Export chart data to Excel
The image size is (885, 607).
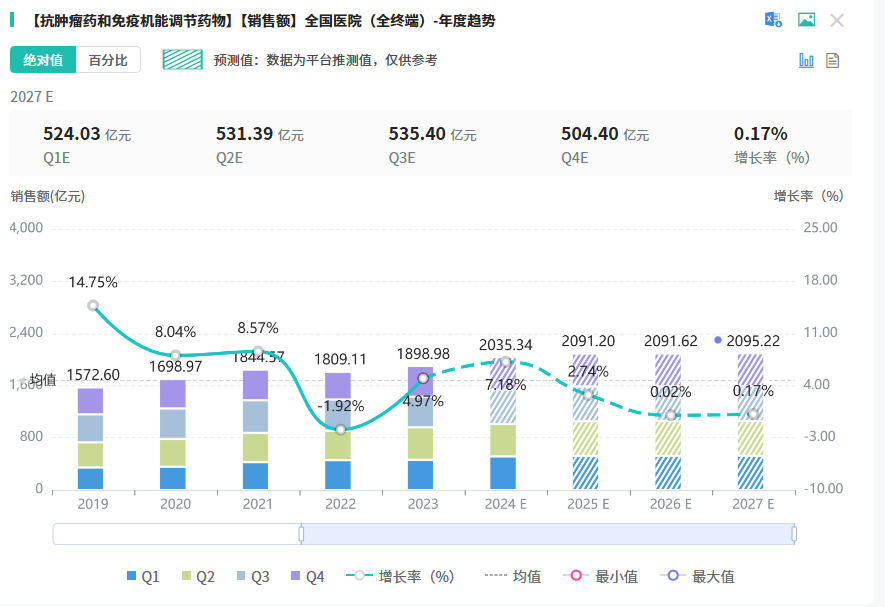[773, 20]
